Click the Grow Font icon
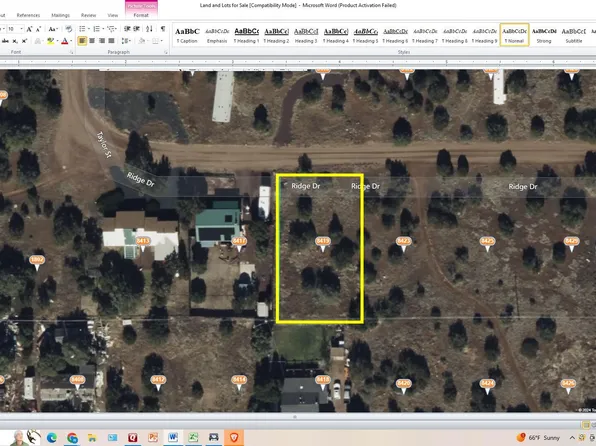This screenshot has width=596, height=446. click(29, 29)
